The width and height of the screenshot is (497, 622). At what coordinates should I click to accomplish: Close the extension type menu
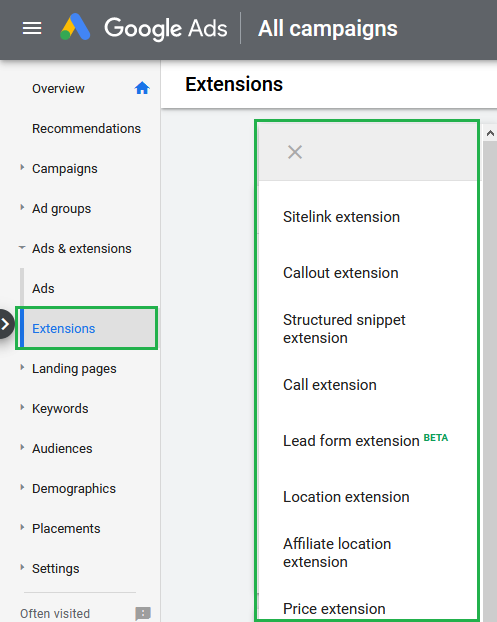(x=295, y=152)
